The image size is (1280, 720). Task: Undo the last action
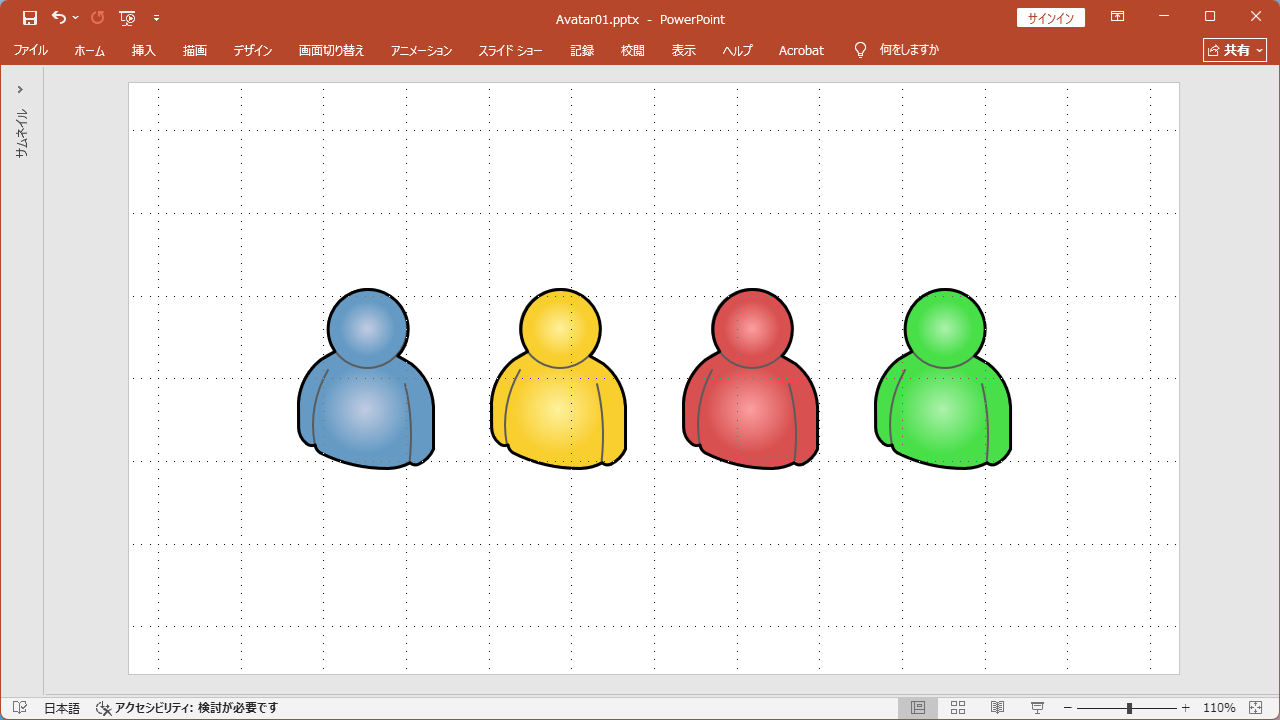coord(58,17)
